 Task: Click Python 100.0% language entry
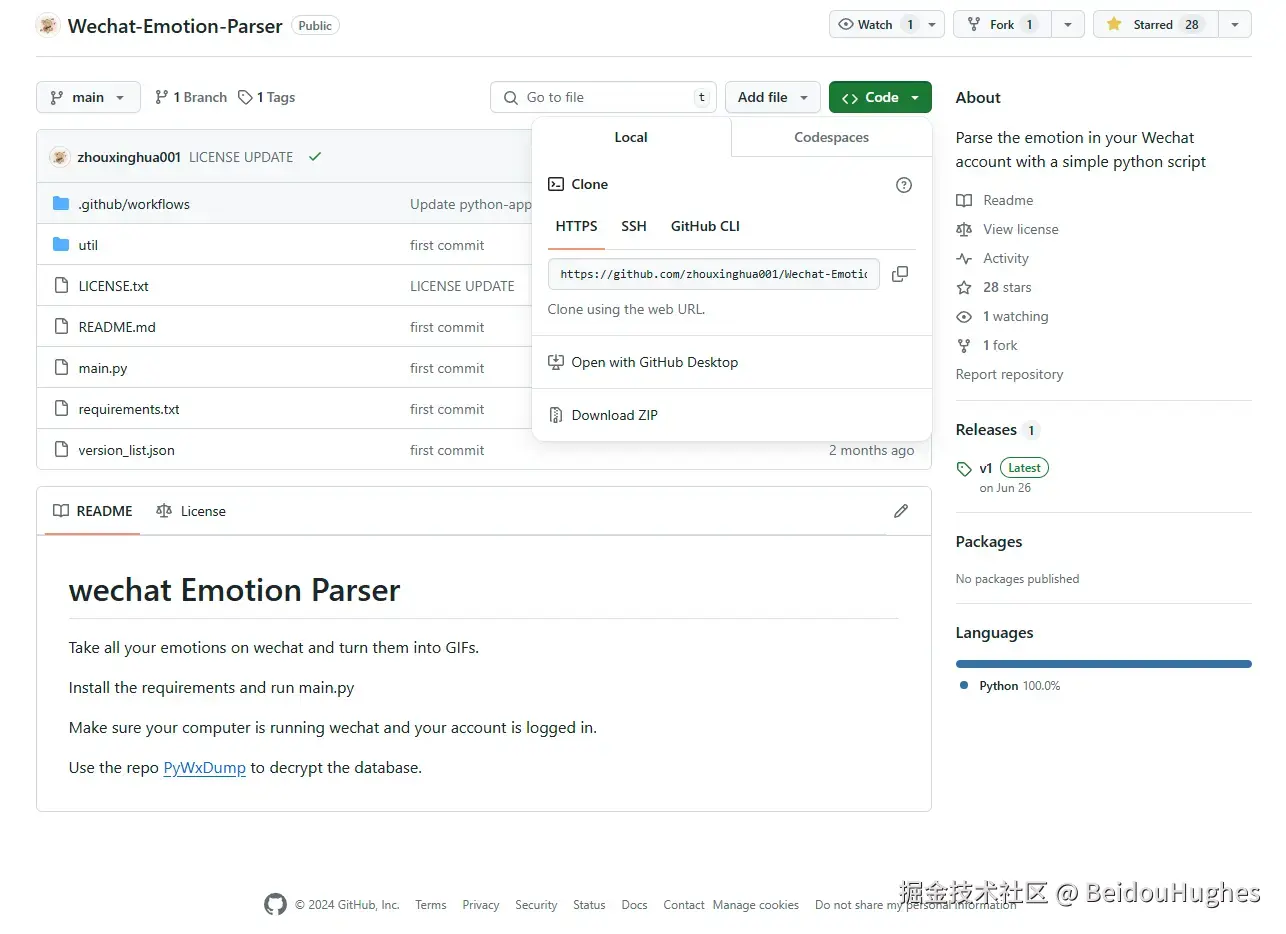coord(1010,686)
